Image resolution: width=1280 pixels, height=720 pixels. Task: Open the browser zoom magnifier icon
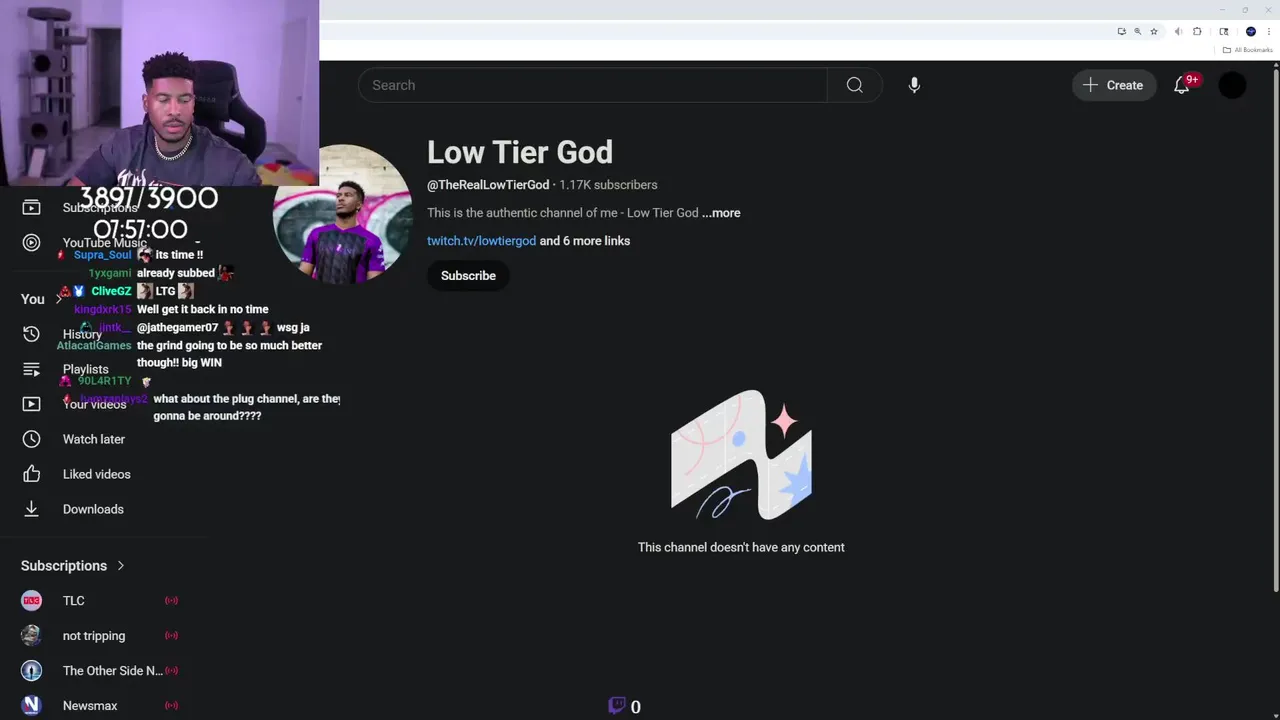(1137, 32)
